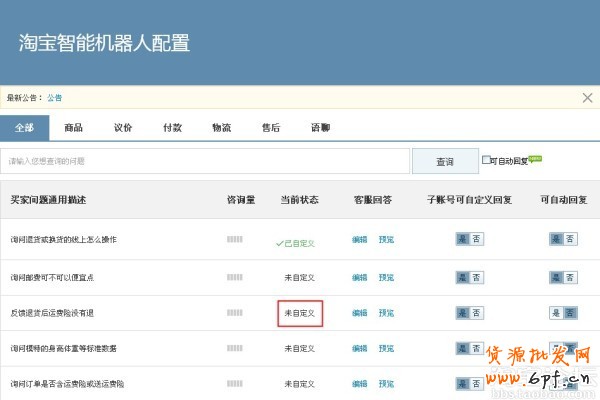Switch to the 语聊 tab
Image resolution: width=600 pixels, height=400 pixels.
click(x=320, y=128)
